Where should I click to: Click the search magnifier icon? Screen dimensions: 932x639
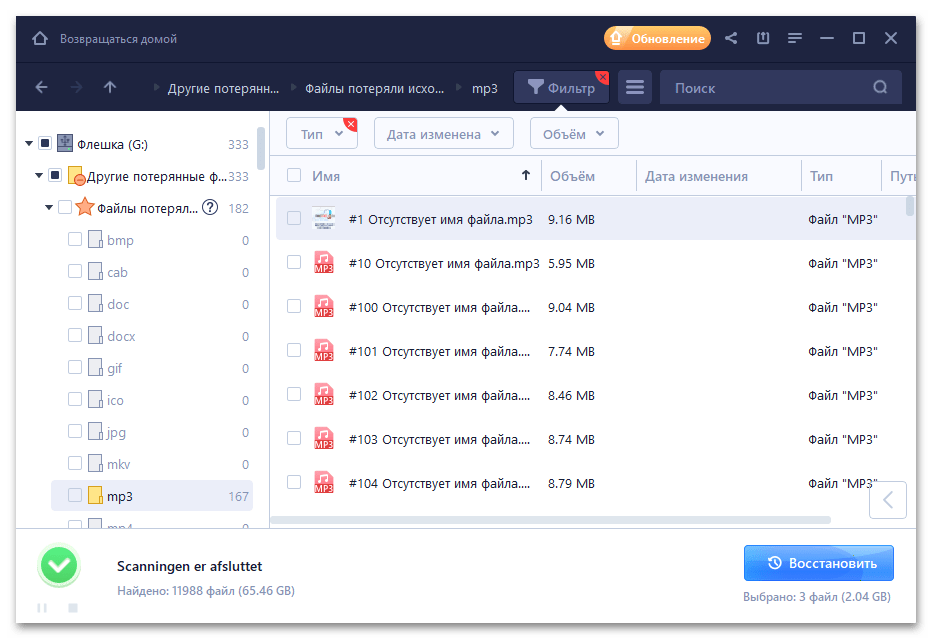click(880, 88)
